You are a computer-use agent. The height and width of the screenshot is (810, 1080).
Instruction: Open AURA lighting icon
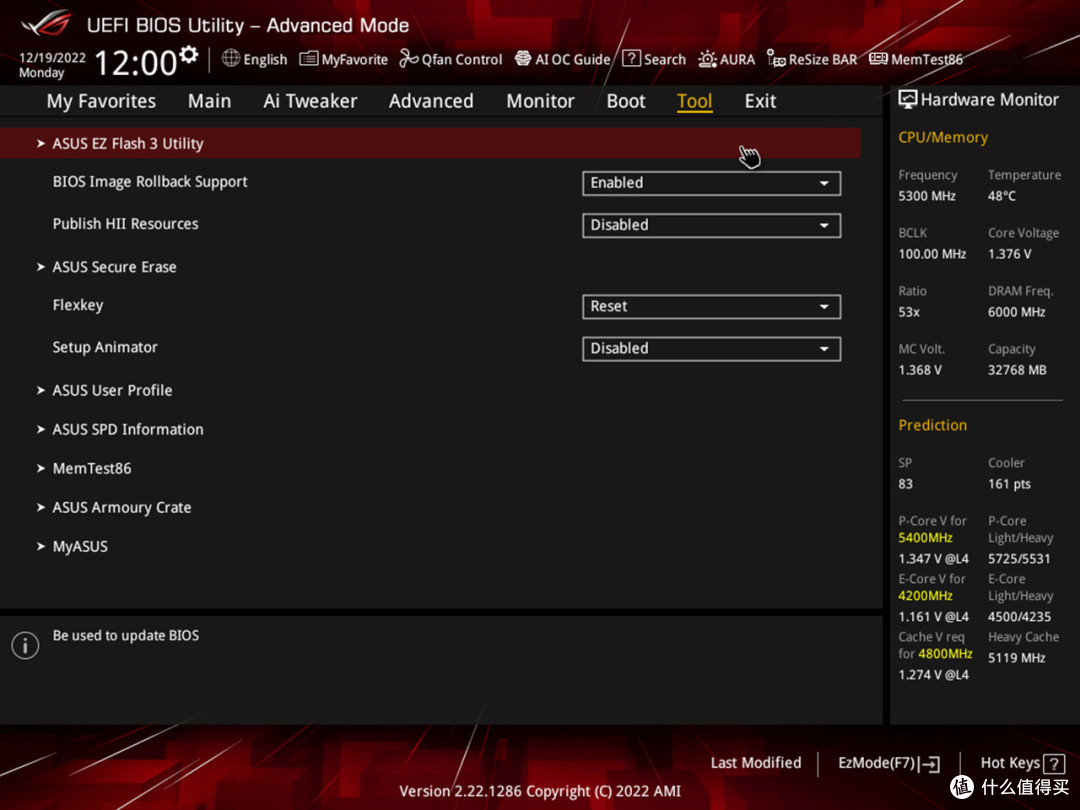pyautogui.click(x=707, y=59)
